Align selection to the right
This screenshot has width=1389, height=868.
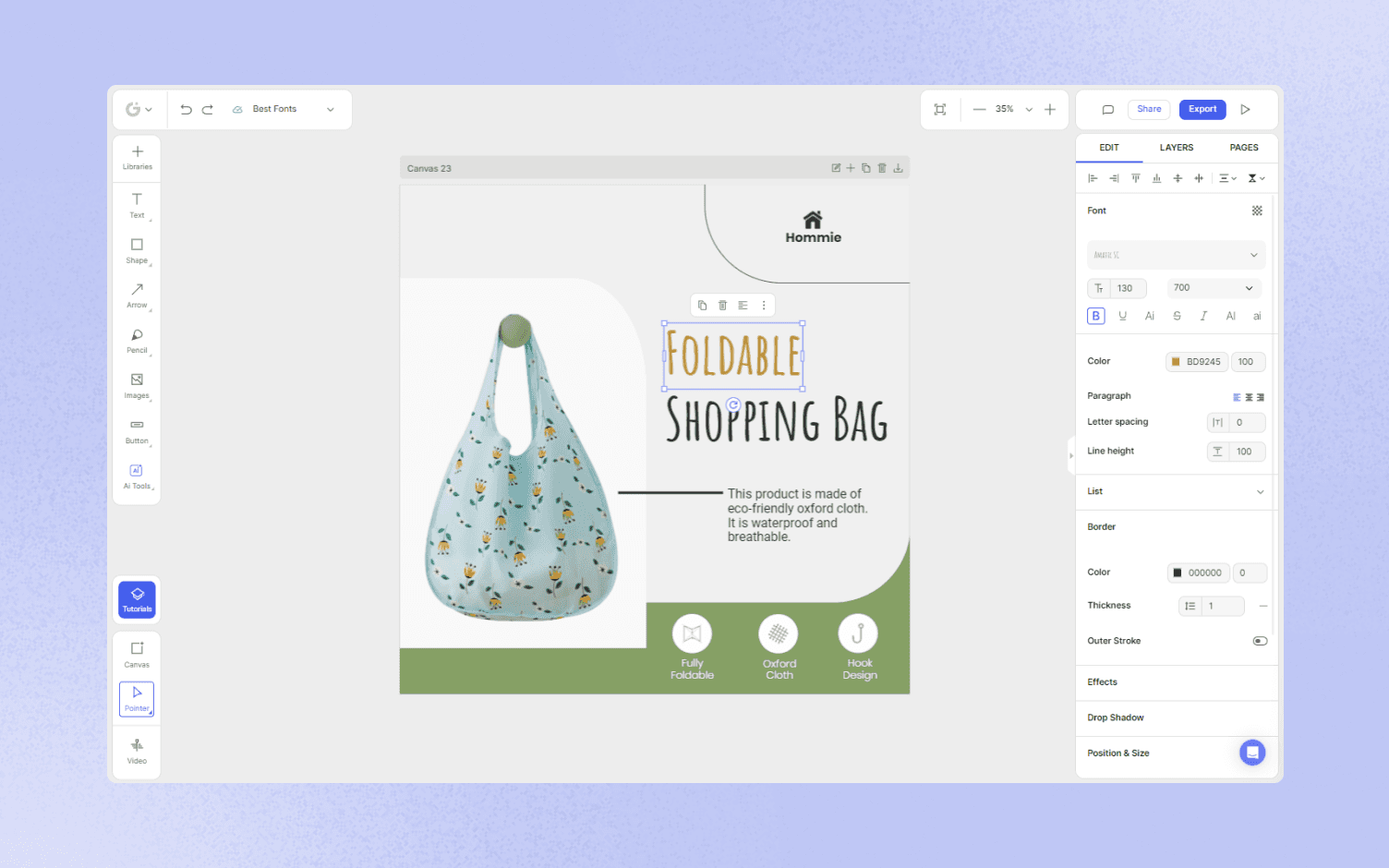pyautogui.click(x=1114, y=178)
